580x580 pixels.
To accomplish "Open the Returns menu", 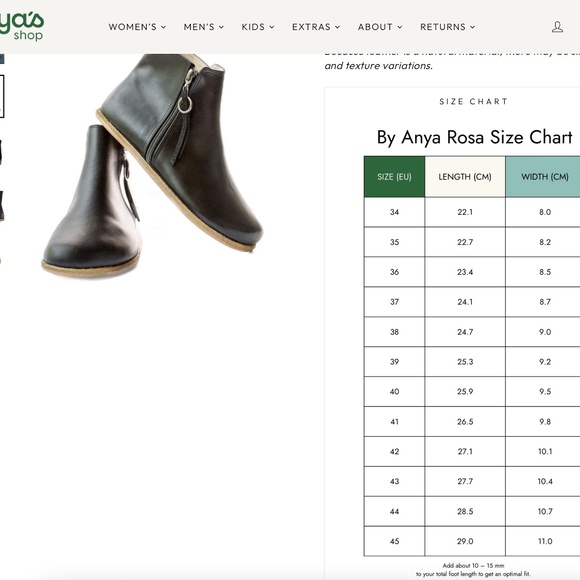I will click(448, 27).
